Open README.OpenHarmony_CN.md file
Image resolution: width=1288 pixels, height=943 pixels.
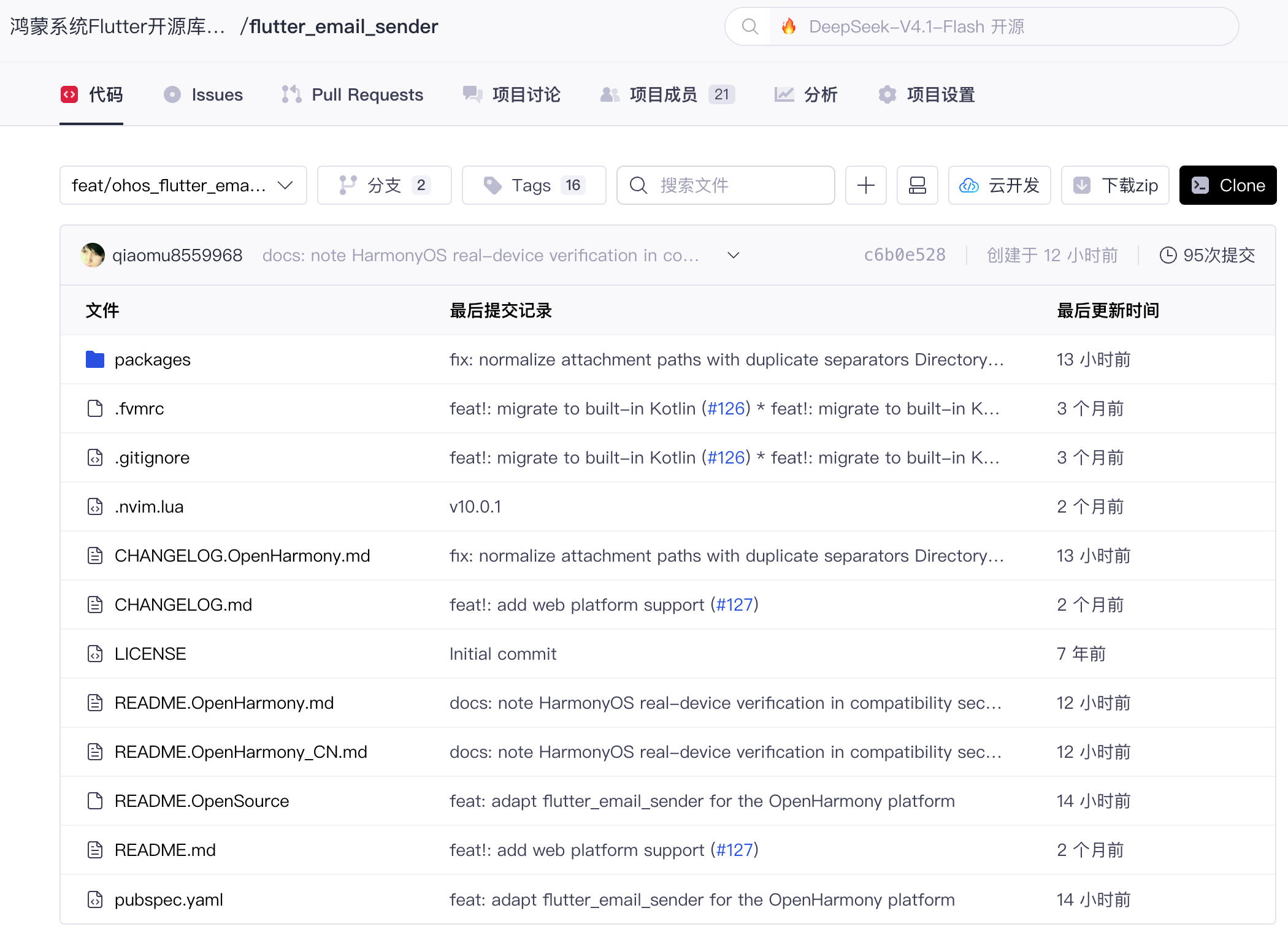pyautogui.click(x=241, y=752)
